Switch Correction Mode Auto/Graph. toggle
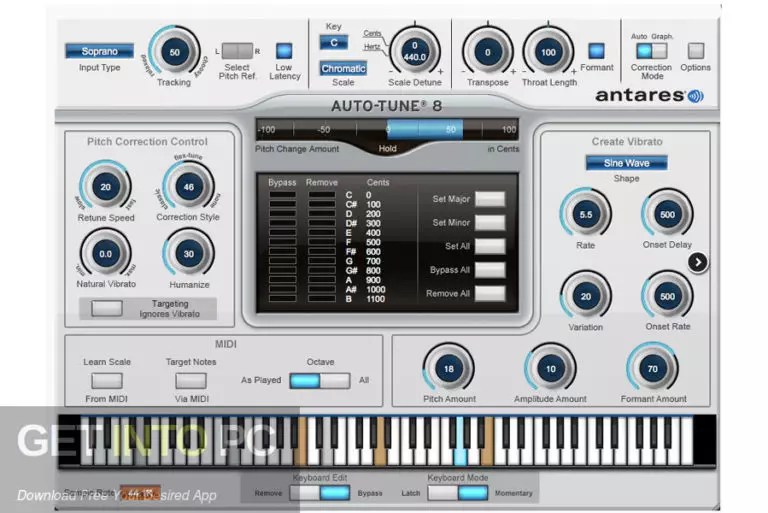768x513 pixels. 651,50
